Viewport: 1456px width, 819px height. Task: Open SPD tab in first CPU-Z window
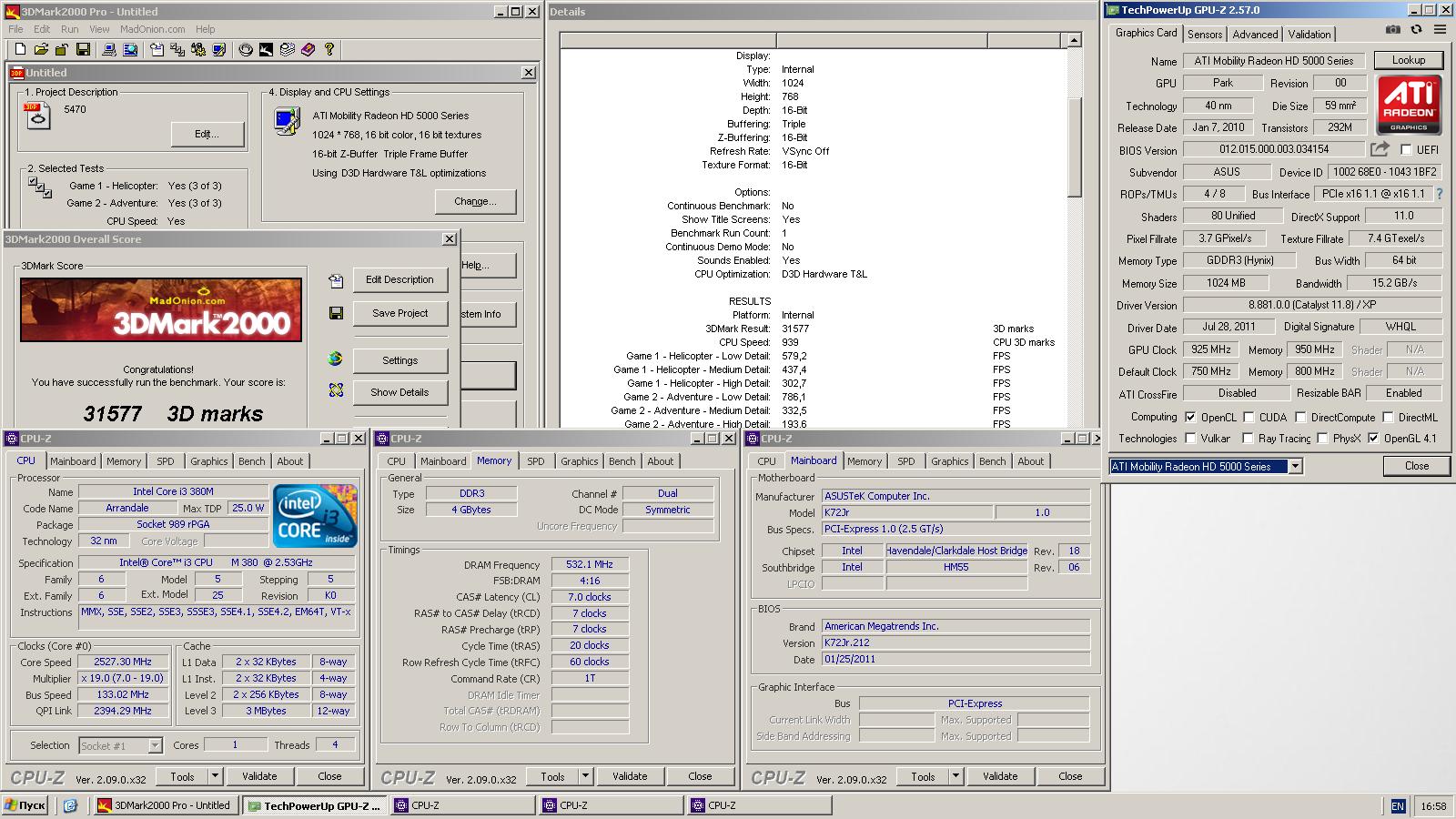pyautogui.click(x=165, y=461)
